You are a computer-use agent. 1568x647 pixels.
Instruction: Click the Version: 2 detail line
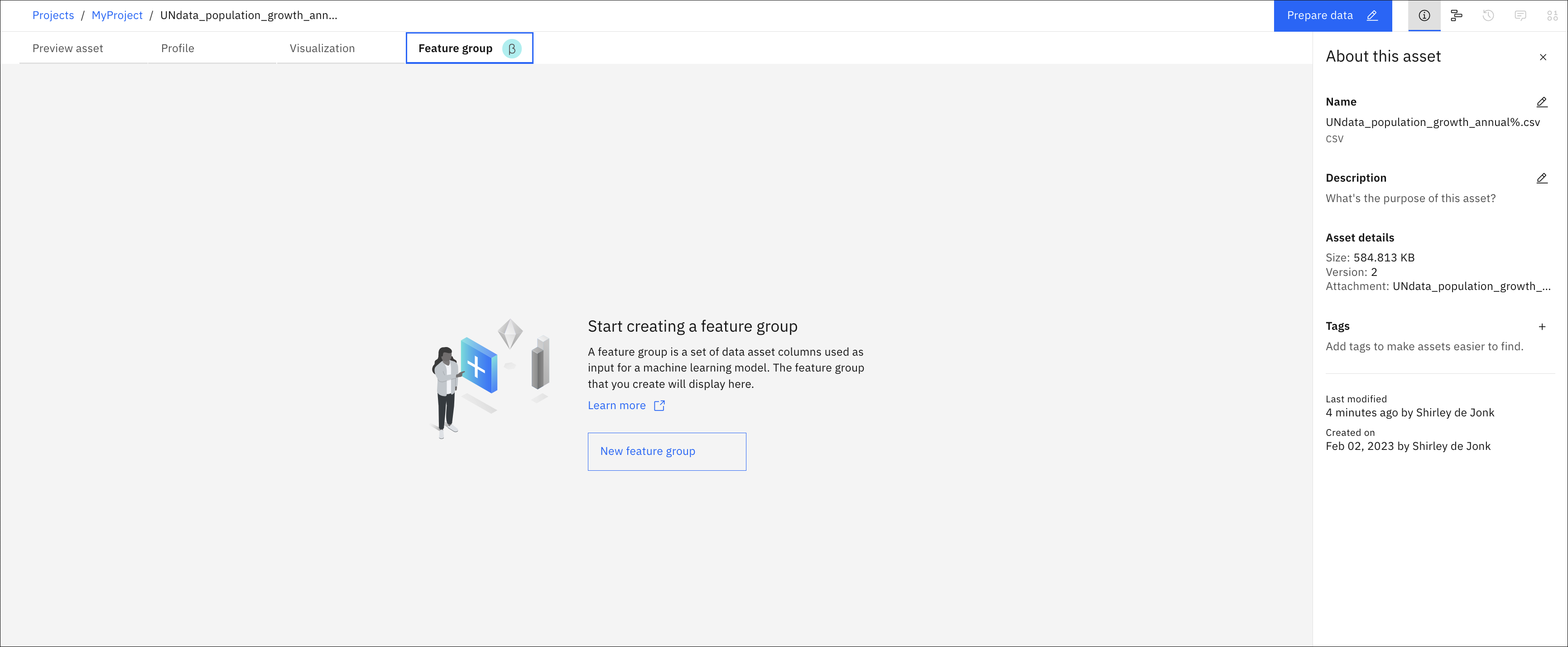[x=1352, y=272]
